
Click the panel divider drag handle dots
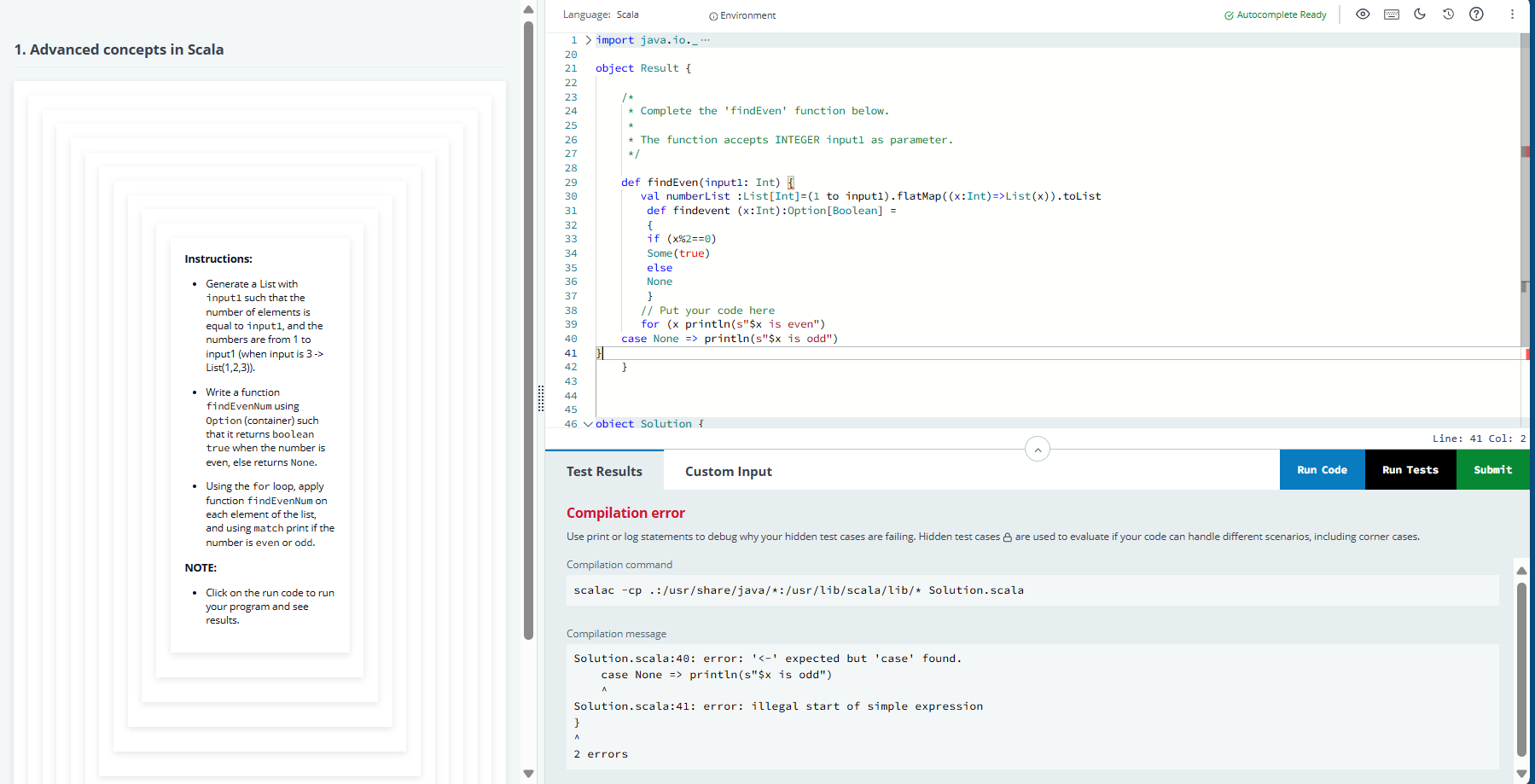(x=541, y=398)
